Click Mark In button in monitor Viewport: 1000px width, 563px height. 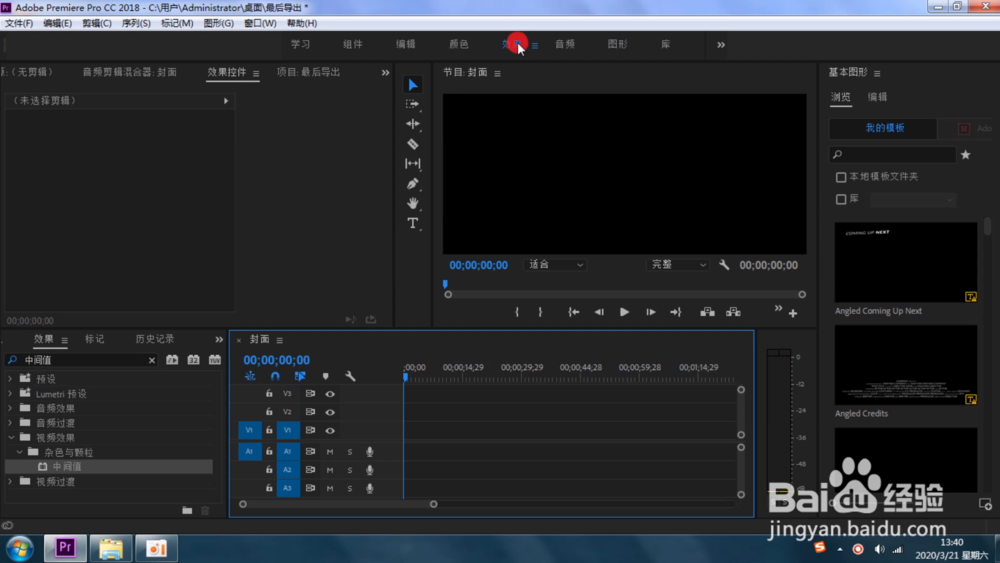click(517, 312)
